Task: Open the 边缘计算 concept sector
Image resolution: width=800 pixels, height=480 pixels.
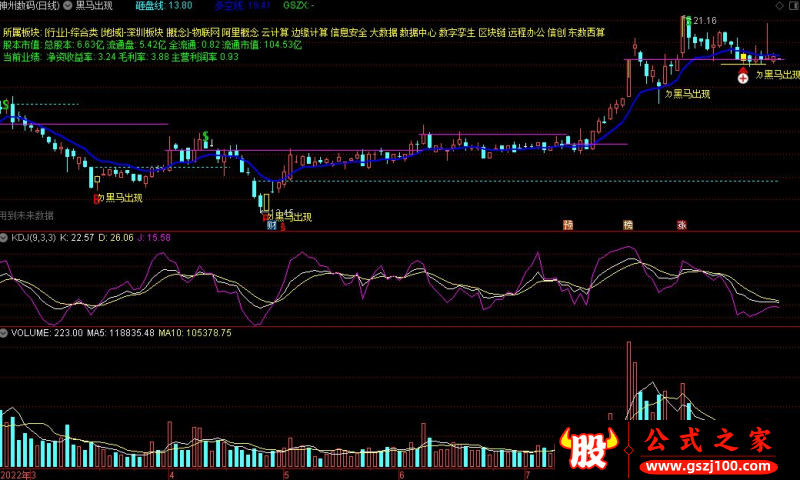Action: click(310, 33)
